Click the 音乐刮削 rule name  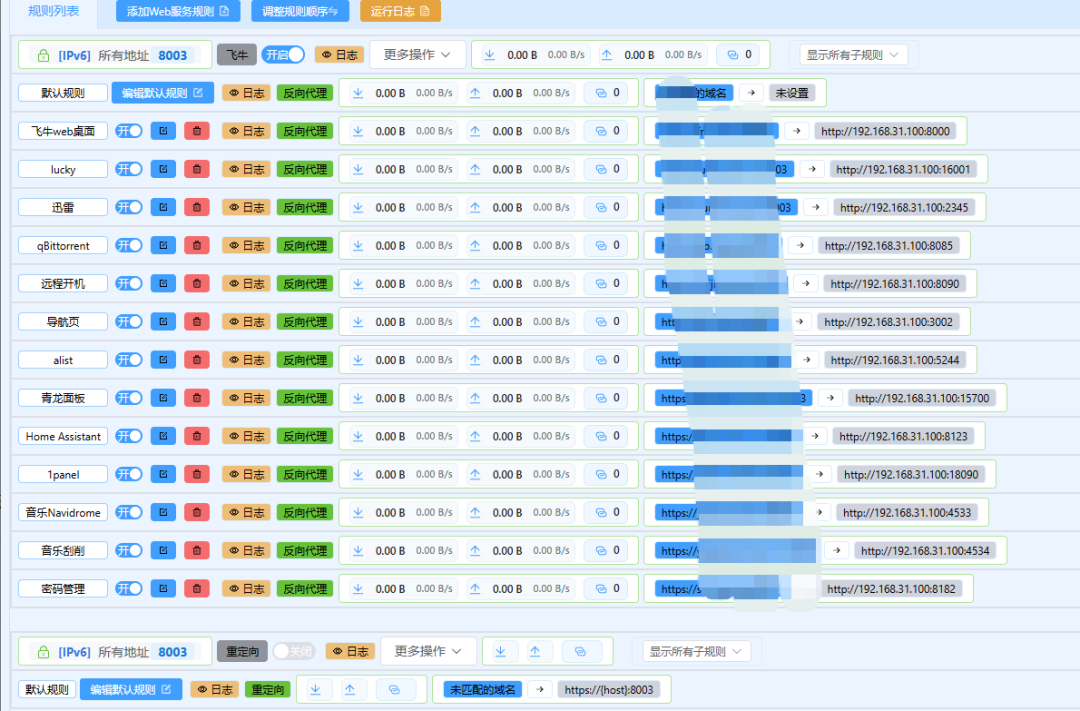point(63,550)
